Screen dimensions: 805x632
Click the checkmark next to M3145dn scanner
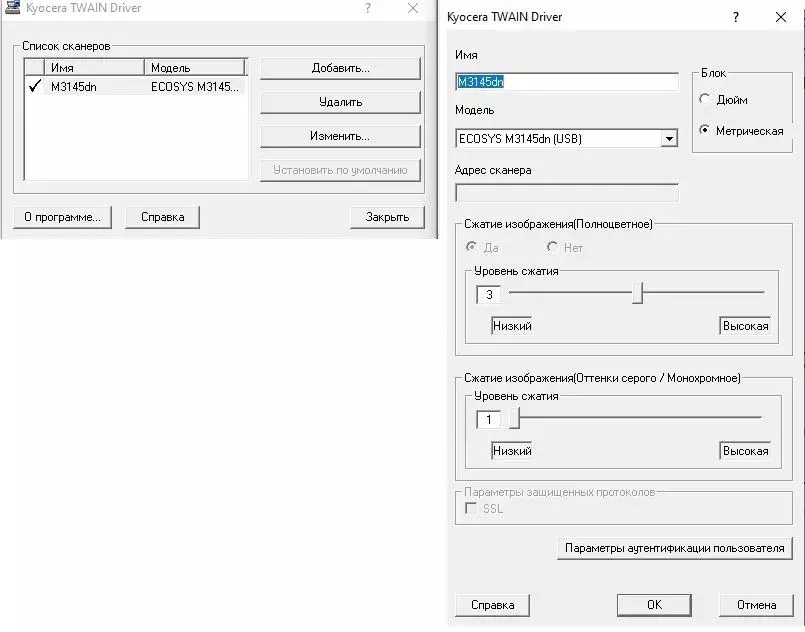click(34, 86)
